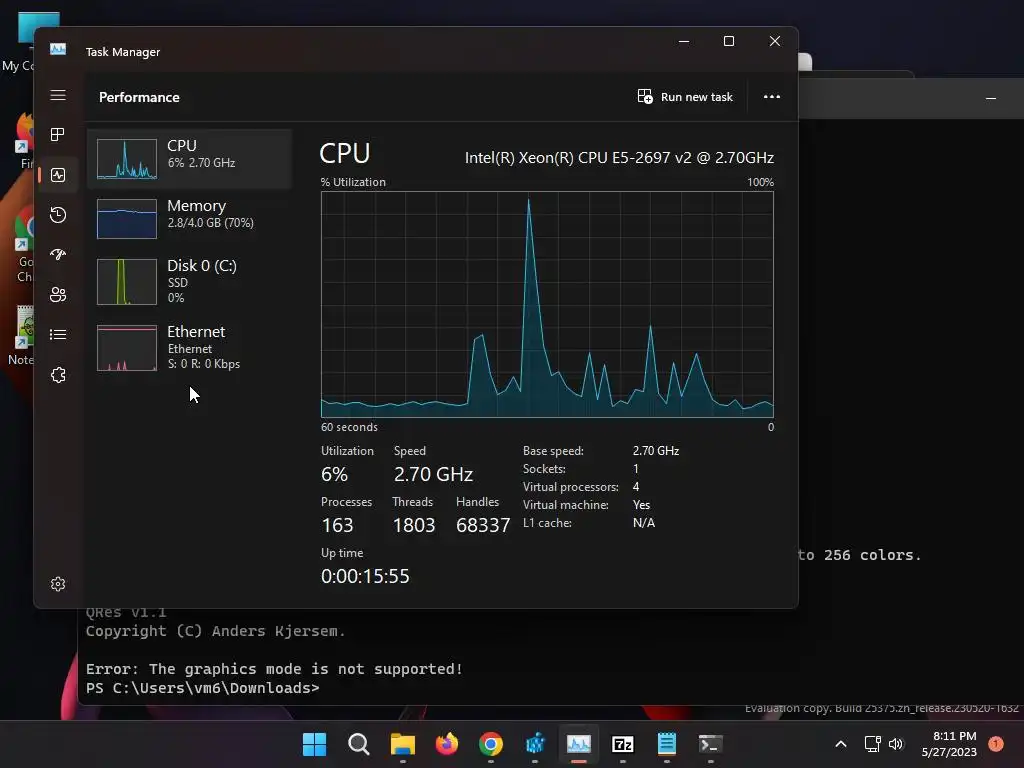The image size is (1024, 768).
Task: Open the Users page icon
Action: 58,295
